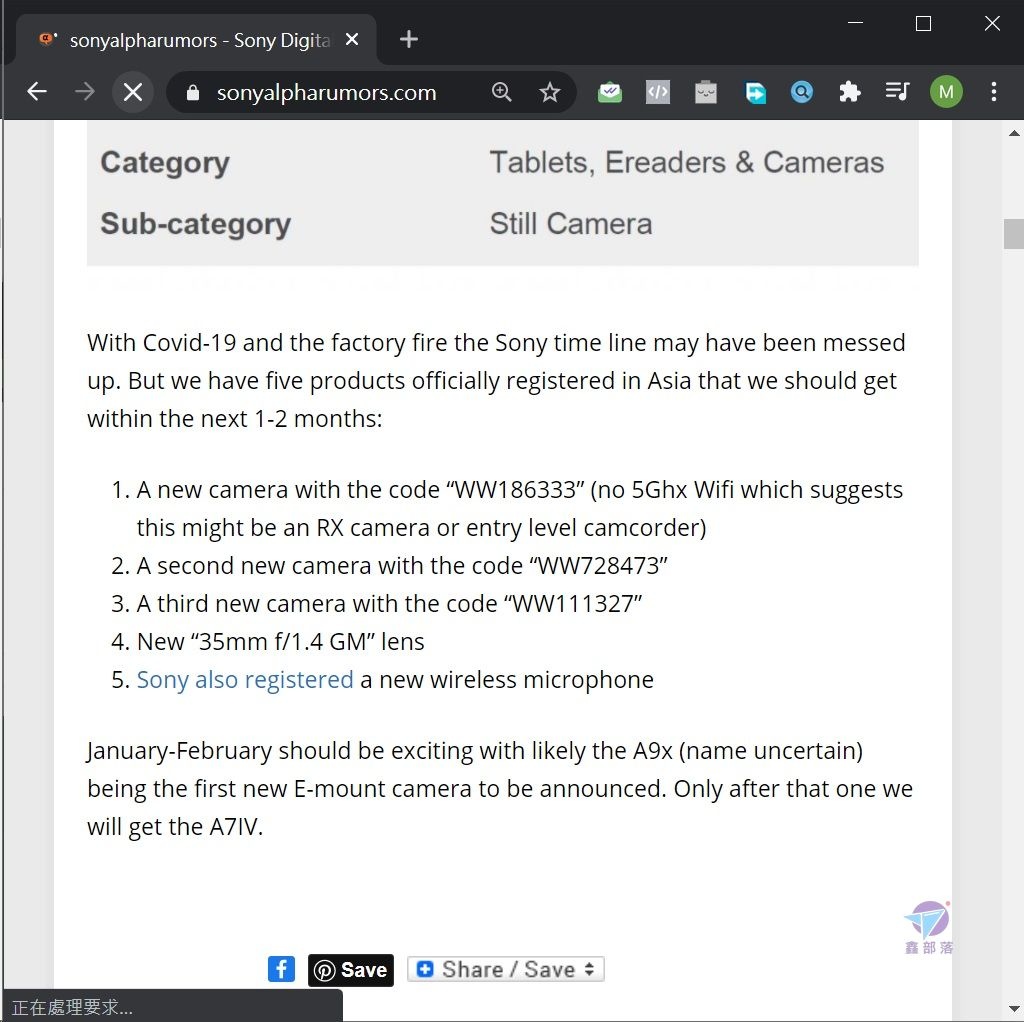The width and height of the screenshot is (1024, 1022).
Task: Close the sonyalpharumors tab
Action: pos(352,40)
